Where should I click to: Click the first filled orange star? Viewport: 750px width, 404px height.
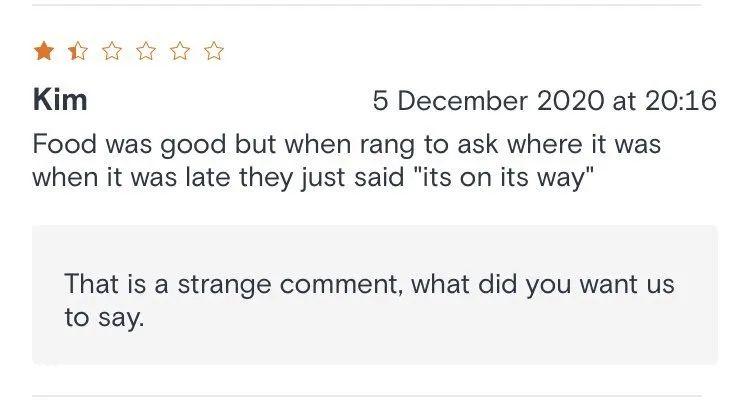point(44,51)
